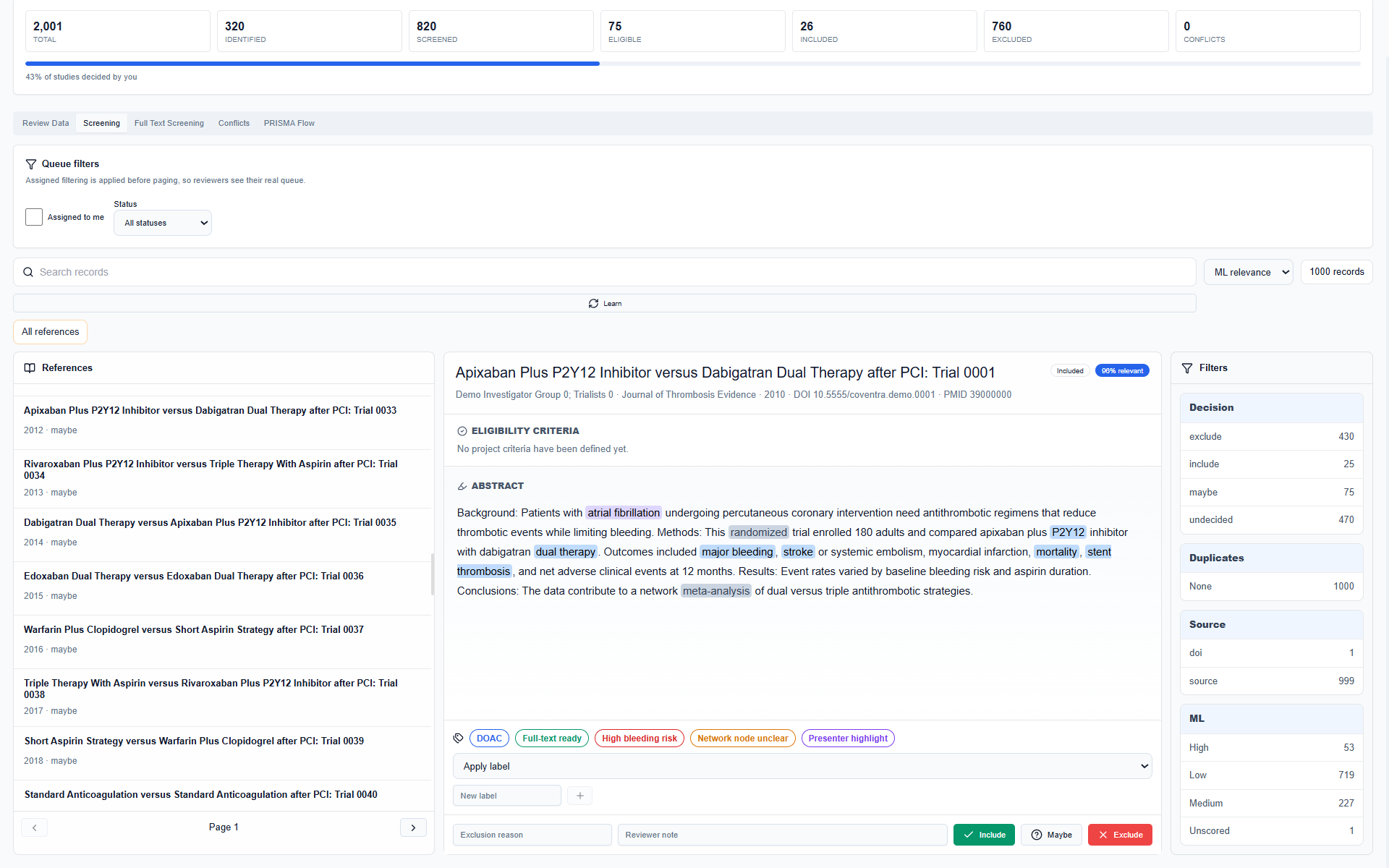The image size is (1389, 868).
Task: Click the Exclude button
Action: click(1120, 835)
